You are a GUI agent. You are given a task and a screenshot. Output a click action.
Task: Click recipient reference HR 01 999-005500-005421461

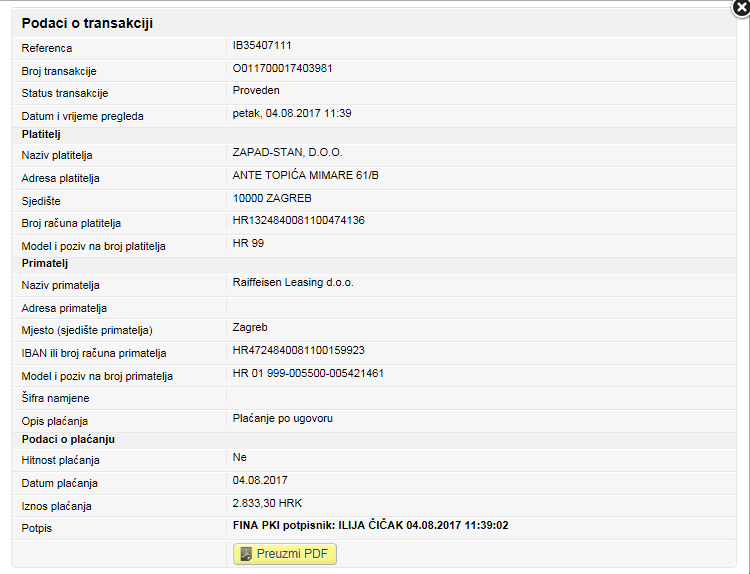point(308,374)
